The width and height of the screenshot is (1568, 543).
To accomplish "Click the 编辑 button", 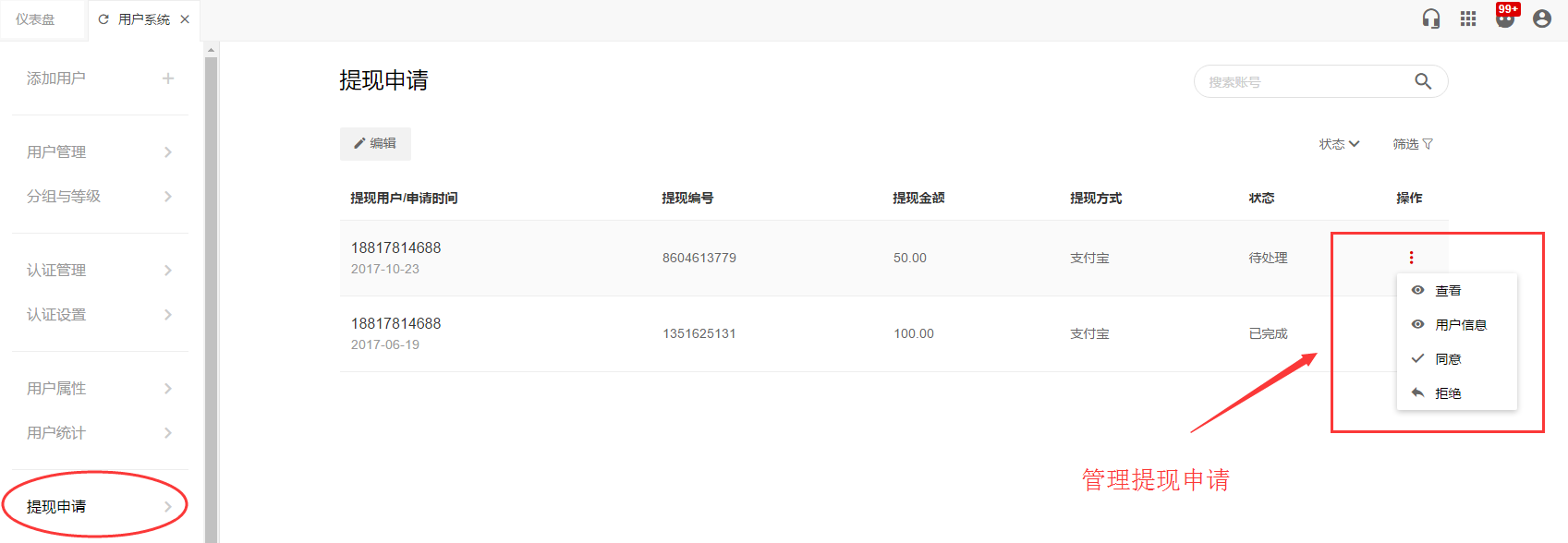I will click(x=375, y=144).
